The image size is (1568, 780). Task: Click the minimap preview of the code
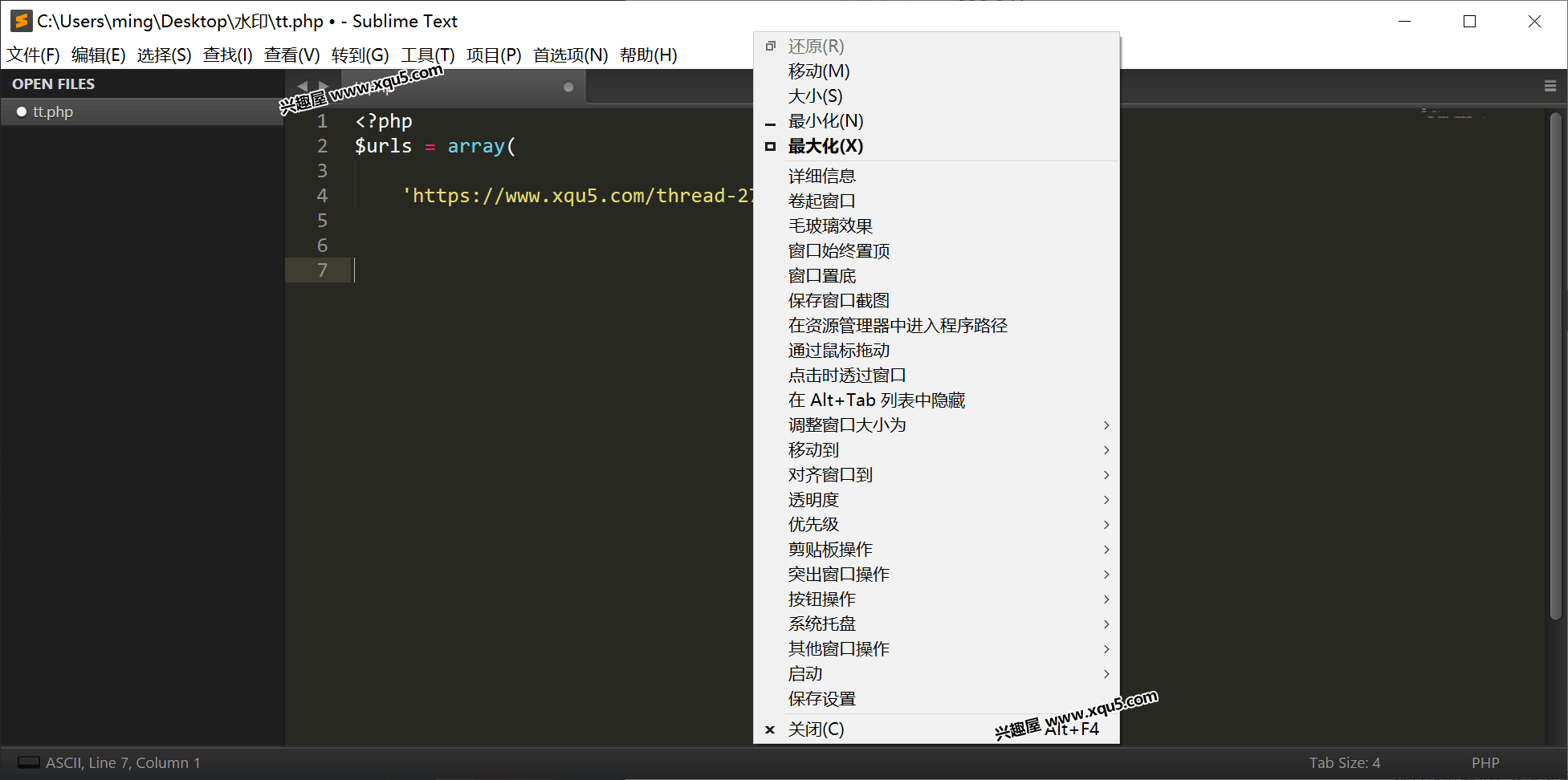pyautogui.click(x=1453, y=114)
